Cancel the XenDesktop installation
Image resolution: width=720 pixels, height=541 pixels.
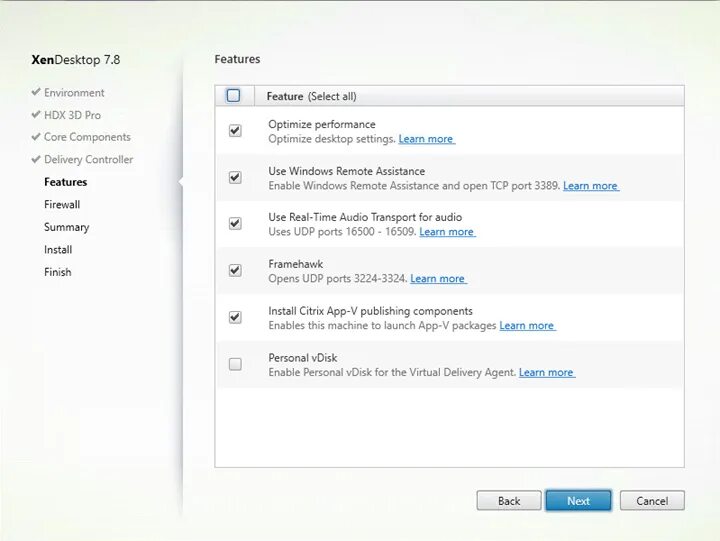click(x=652, y=501)
